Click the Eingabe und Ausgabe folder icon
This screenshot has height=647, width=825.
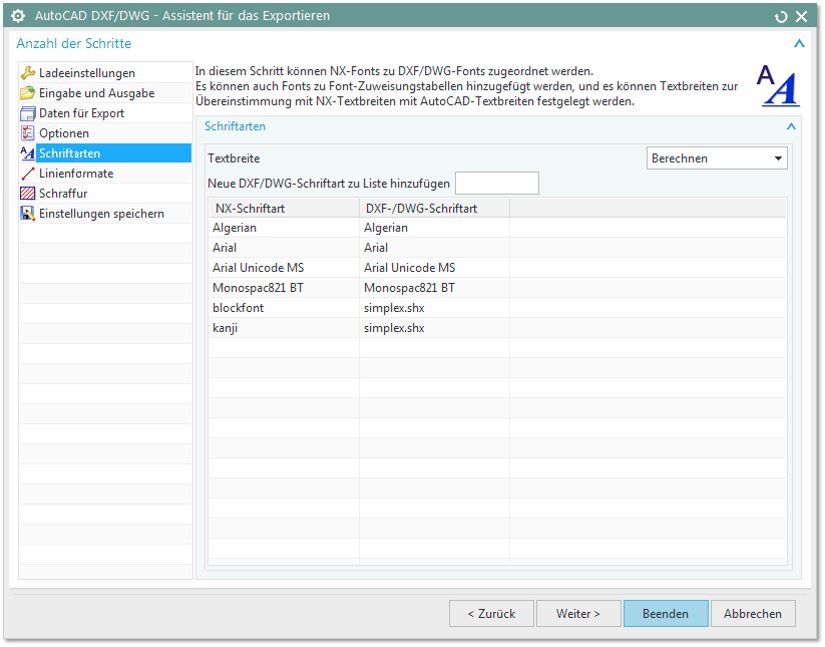click(x=28, y=93)
